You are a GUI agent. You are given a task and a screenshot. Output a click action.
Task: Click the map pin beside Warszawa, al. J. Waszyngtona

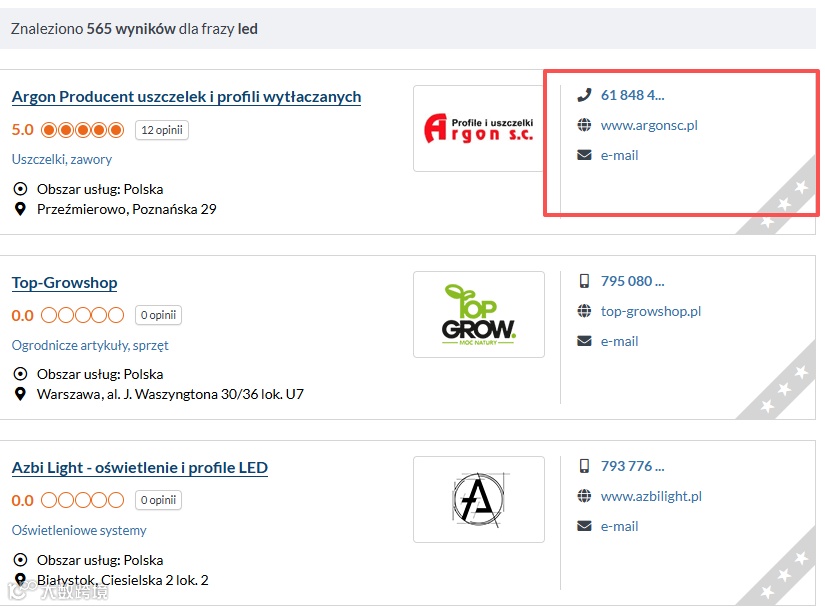20,394
